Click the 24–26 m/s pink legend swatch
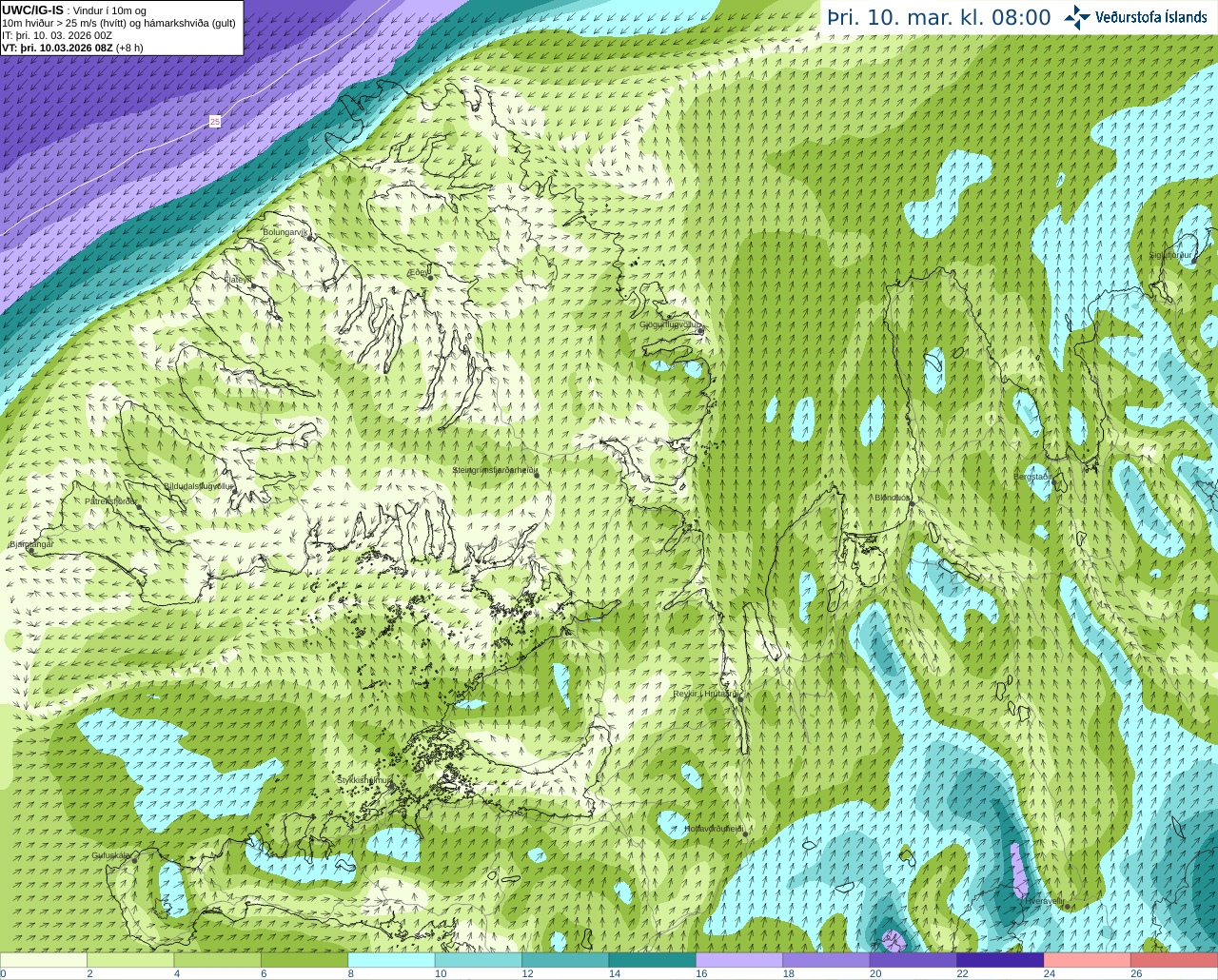The height and width of the screenshot is (980, 1218). (x=1088, y=960)
